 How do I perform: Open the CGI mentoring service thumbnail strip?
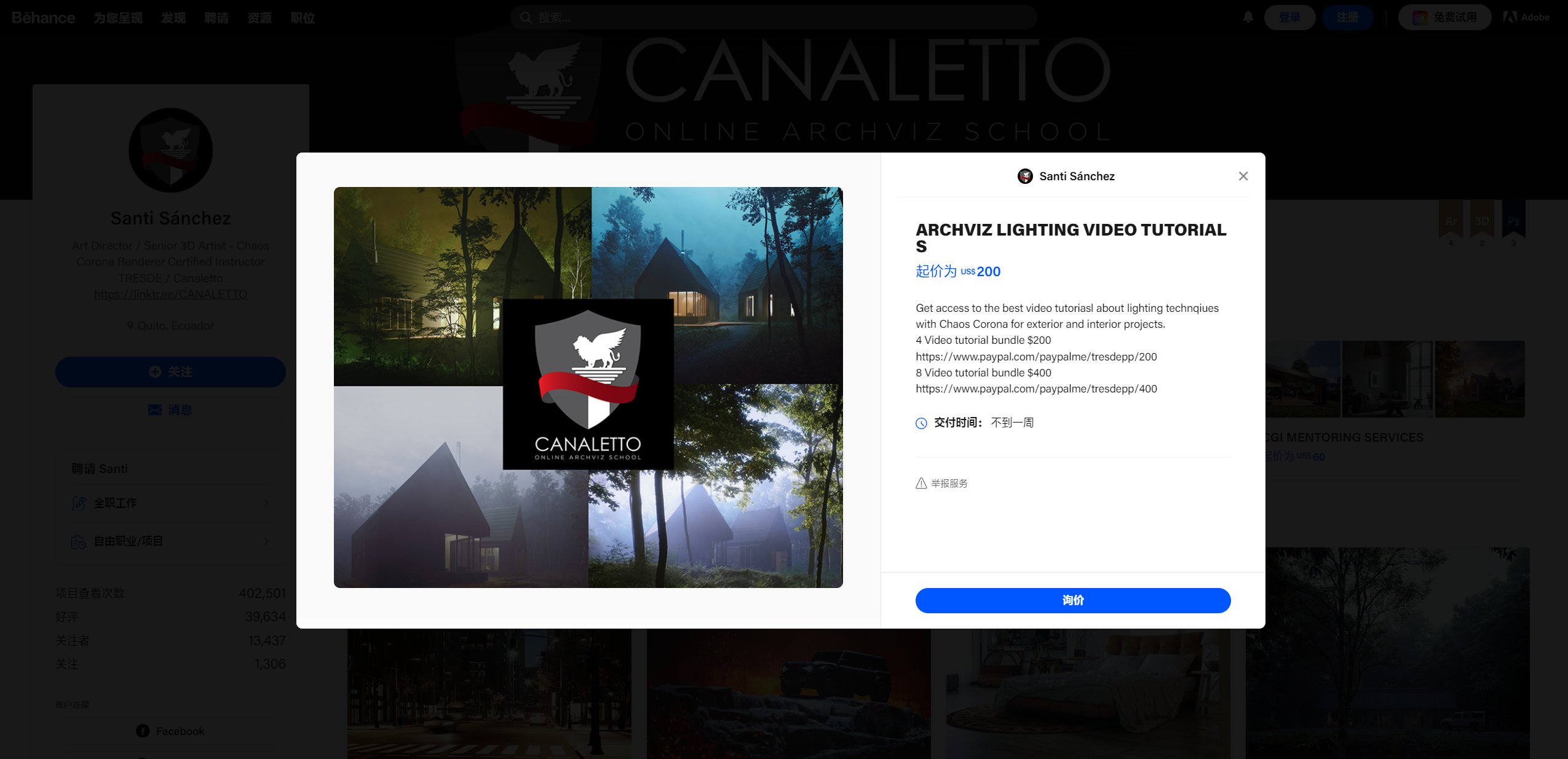[1395, 379]
